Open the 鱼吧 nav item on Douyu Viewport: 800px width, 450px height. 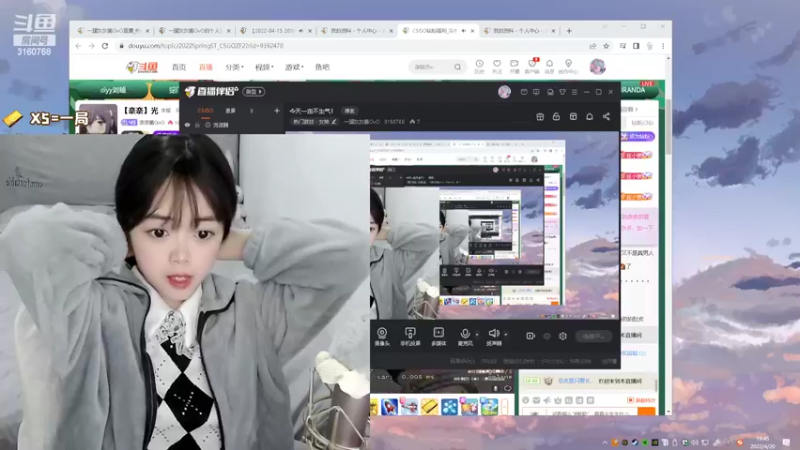tap(322, 67)
